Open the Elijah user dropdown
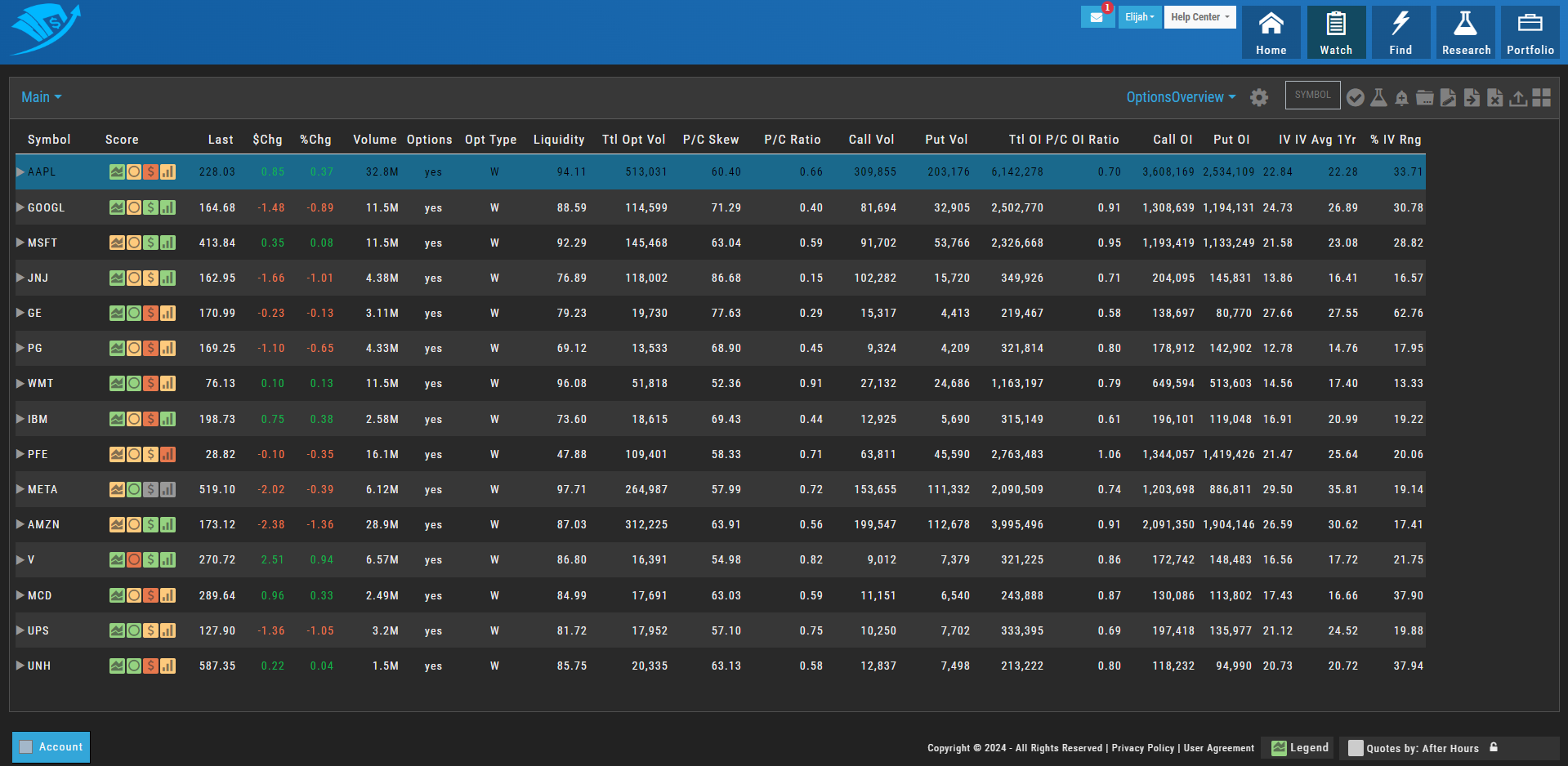Screen dimensions: 1568x766 (1140, 17)
